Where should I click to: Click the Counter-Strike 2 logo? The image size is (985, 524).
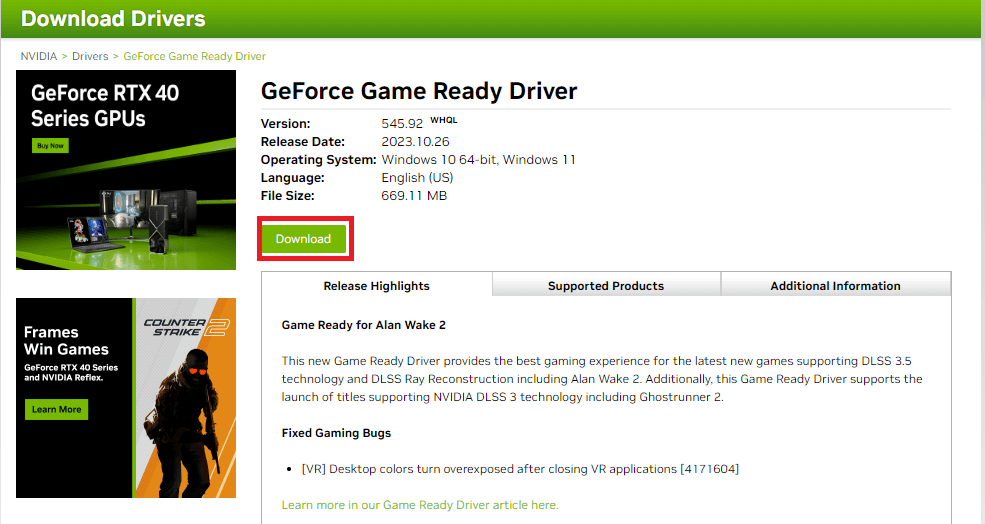coord(187,329)
